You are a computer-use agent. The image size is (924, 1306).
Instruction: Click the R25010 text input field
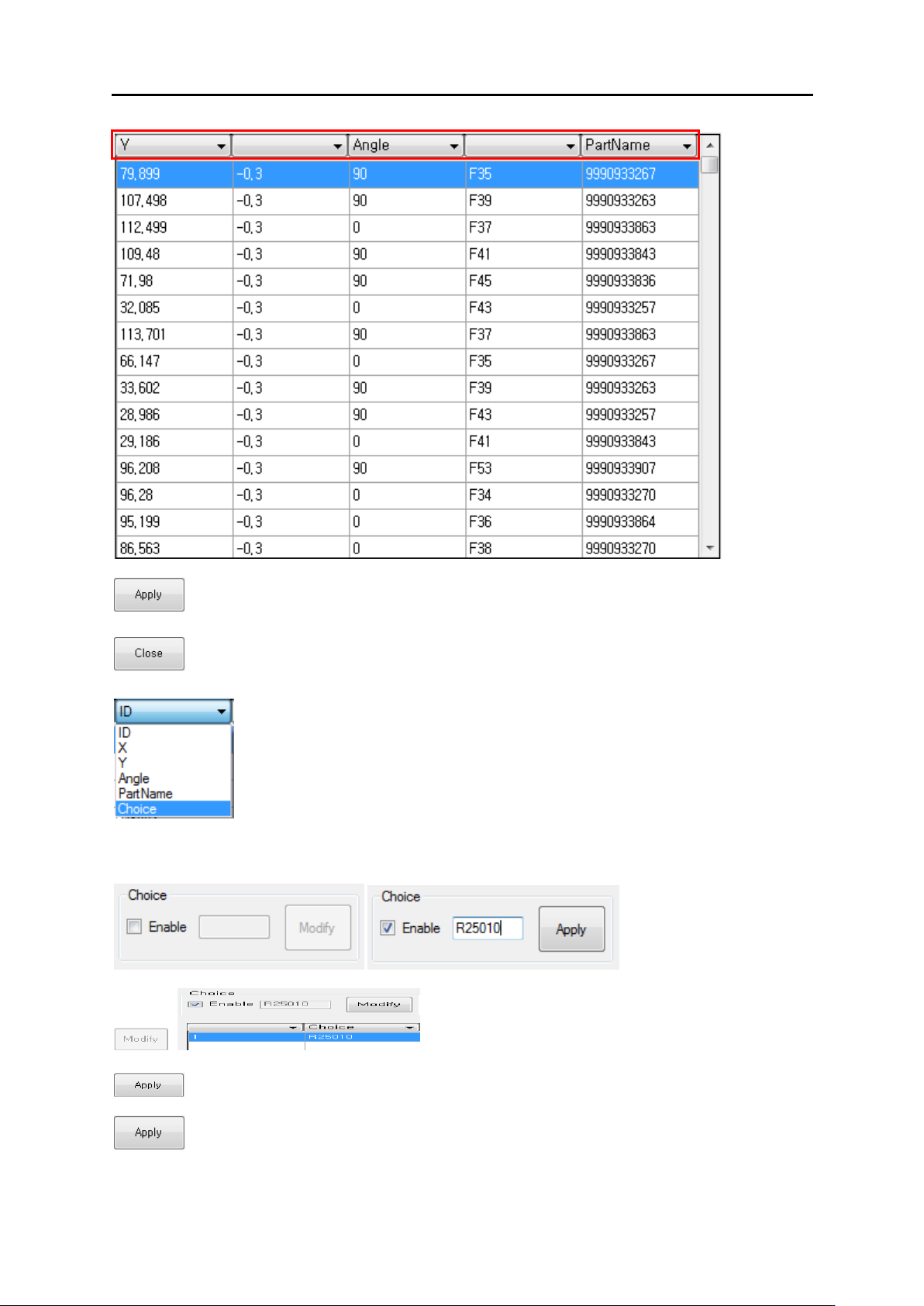[488, 928]
